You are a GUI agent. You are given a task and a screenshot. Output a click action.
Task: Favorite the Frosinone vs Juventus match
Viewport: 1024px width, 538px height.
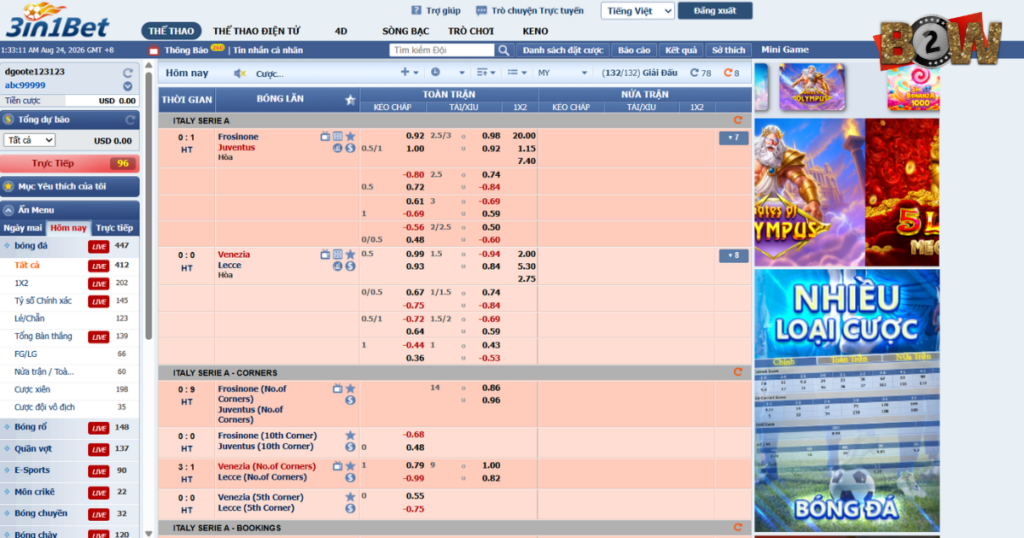(351, 136)
